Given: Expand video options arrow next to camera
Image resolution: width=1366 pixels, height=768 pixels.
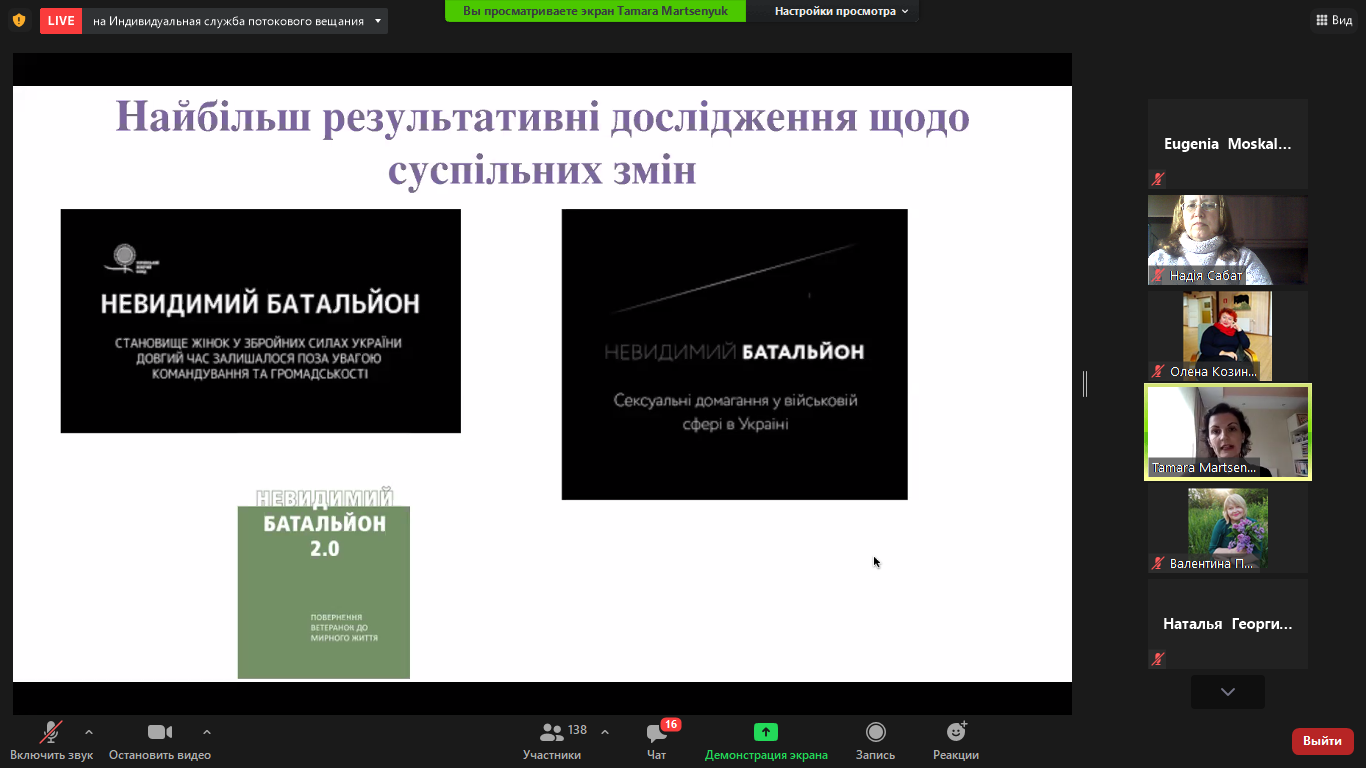Looking at the screenshot, I should coord(207,732).
